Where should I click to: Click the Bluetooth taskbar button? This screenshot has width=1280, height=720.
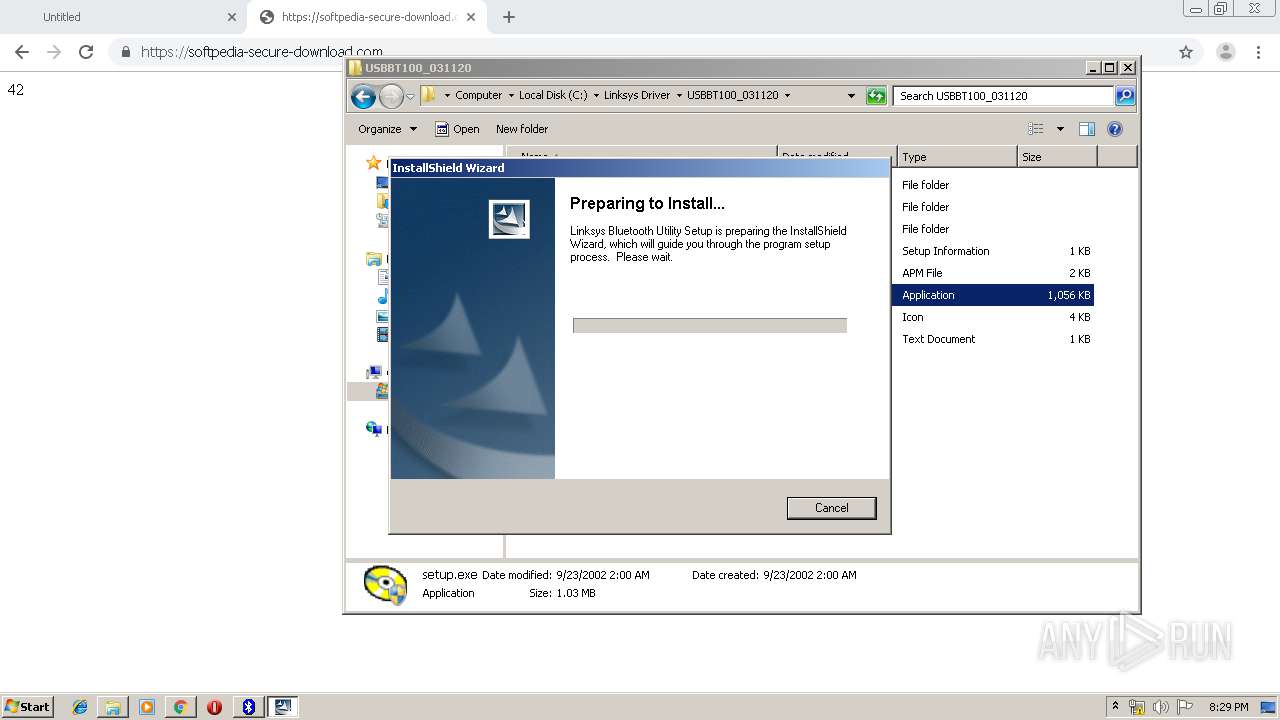tap(249, 707)
